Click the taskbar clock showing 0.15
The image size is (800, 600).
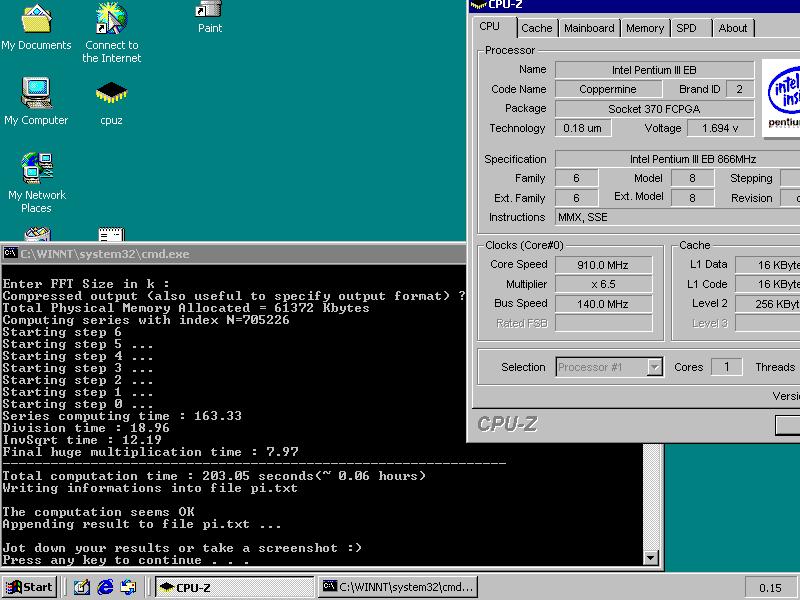(x=770, y=588)
